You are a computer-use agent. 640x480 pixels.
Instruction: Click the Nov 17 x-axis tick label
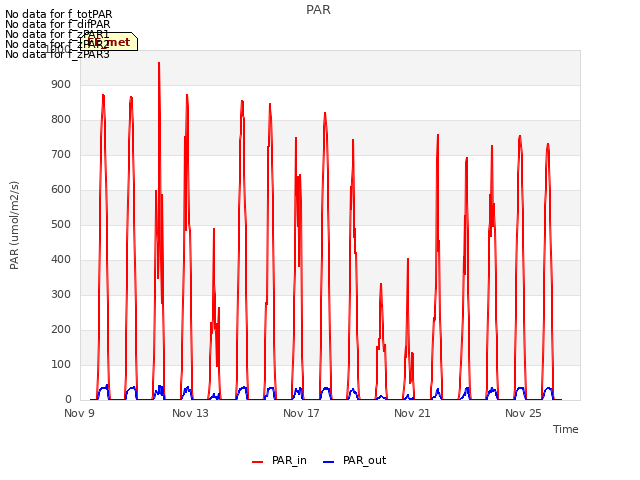pos(301,413)
